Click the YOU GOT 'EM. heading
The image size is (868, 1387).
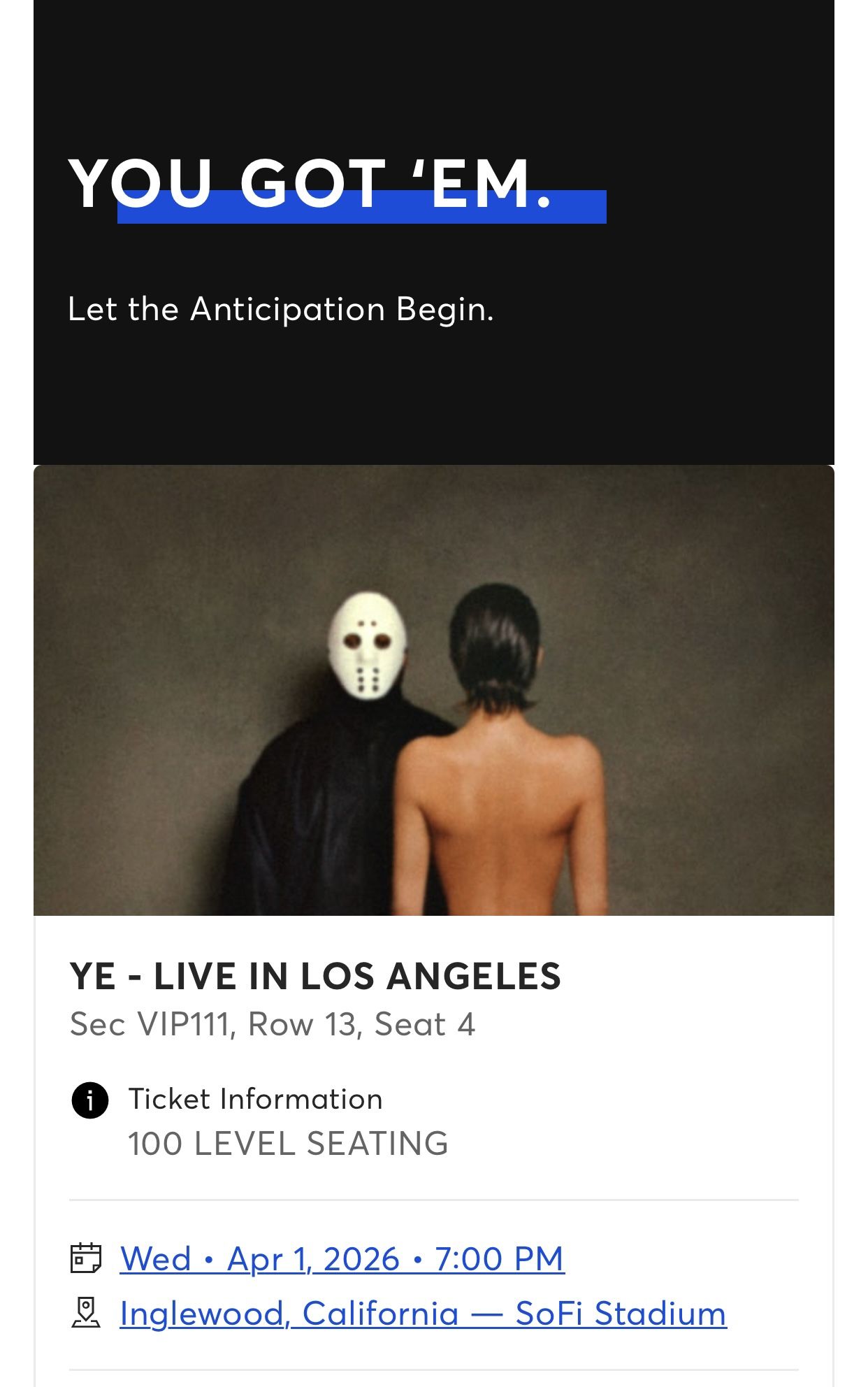(x=311, y=183)
